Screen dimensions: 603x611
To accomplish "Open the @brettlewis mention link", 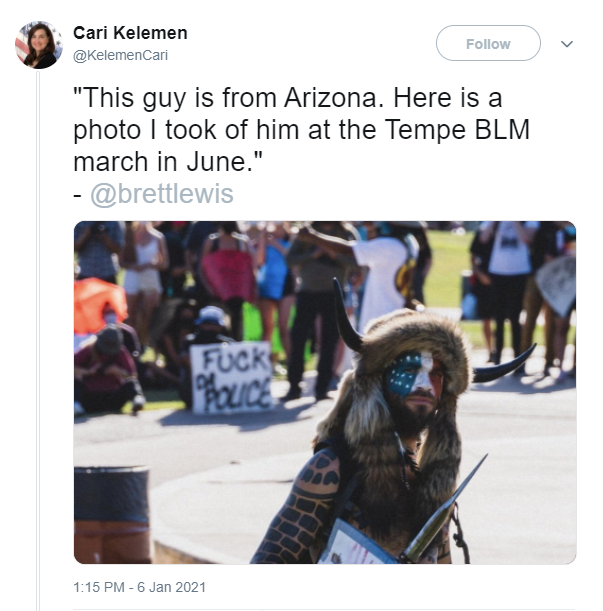I will click(x=162, y=194).
